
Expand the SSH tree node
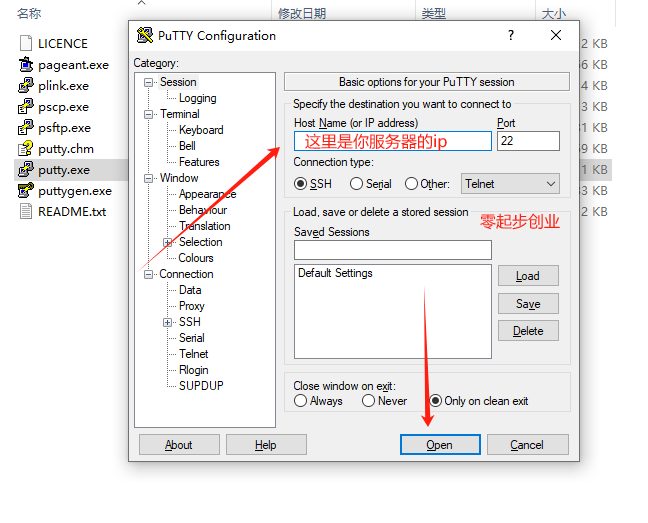click(168, 322)
